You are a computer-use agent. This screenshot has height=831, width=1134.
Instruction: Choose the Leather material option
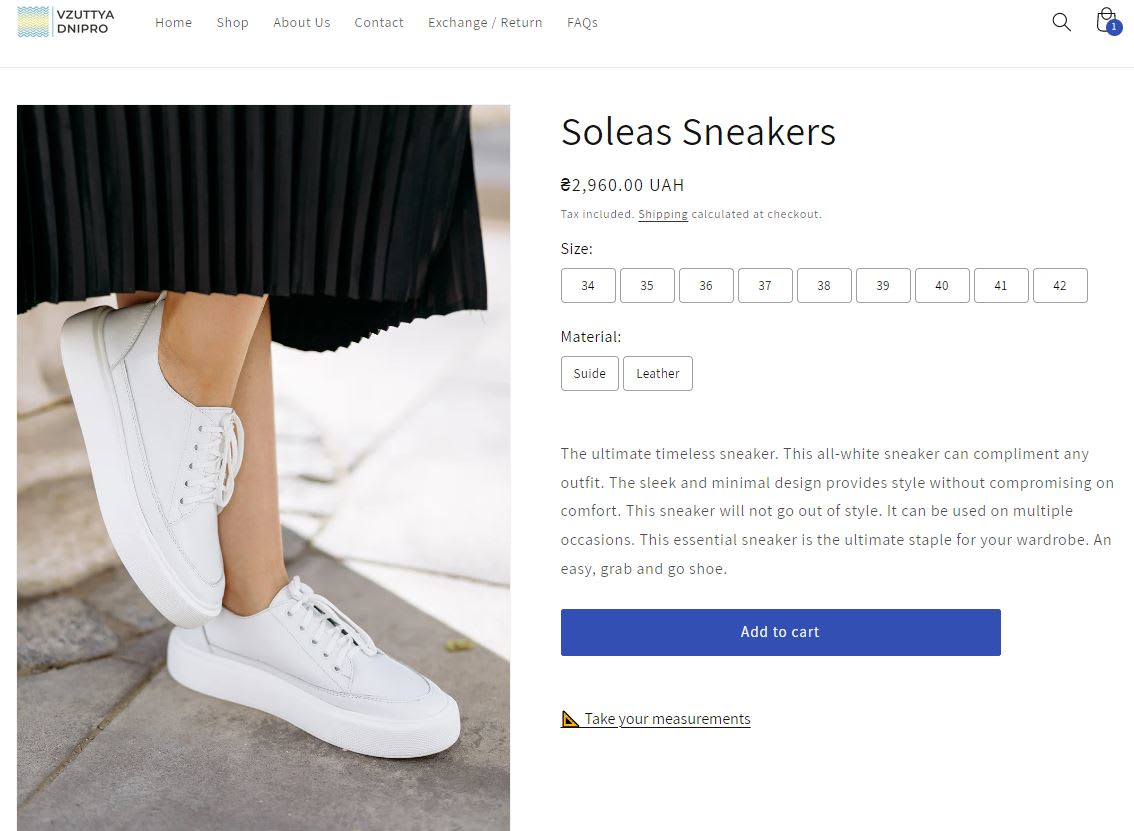(658, 373)
